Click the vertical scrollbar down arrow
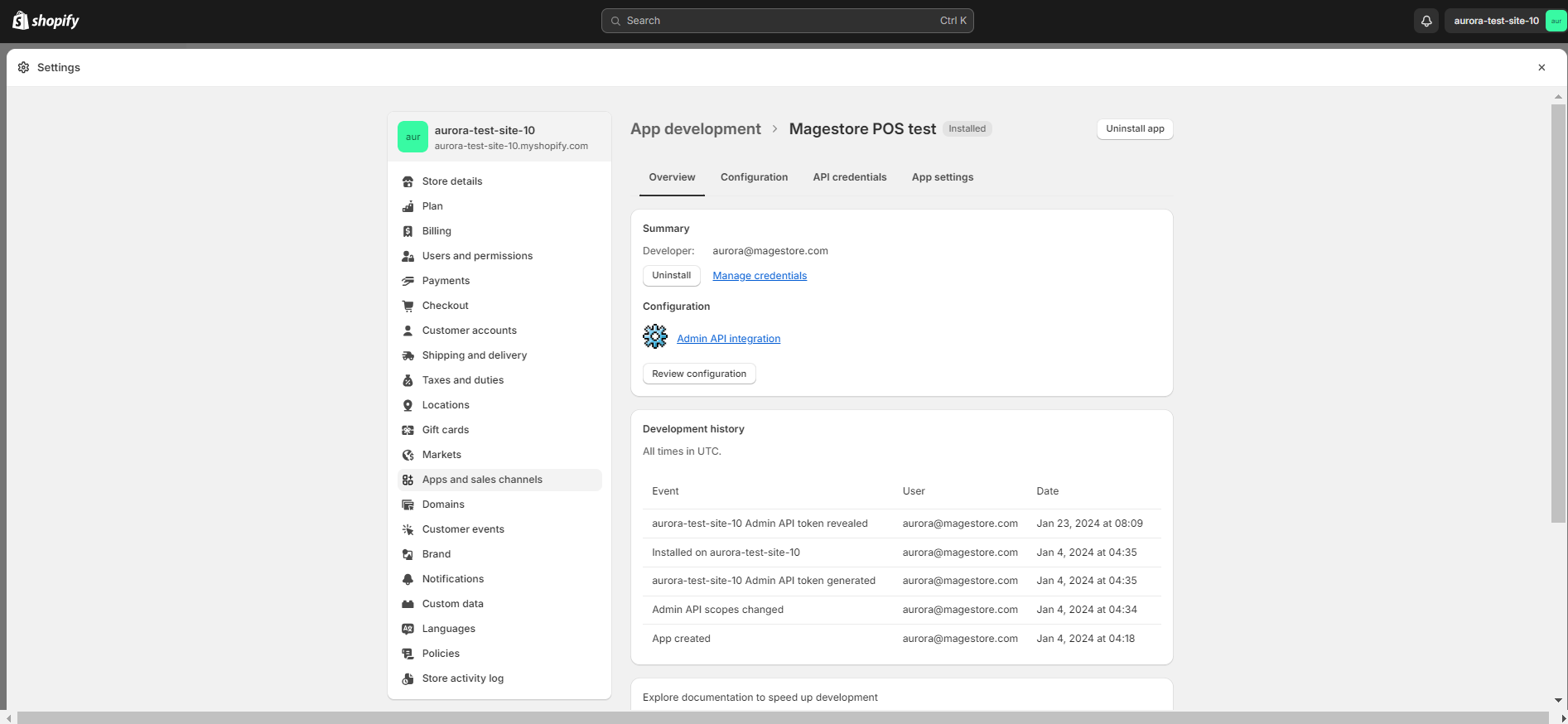 coord(1558,700)
